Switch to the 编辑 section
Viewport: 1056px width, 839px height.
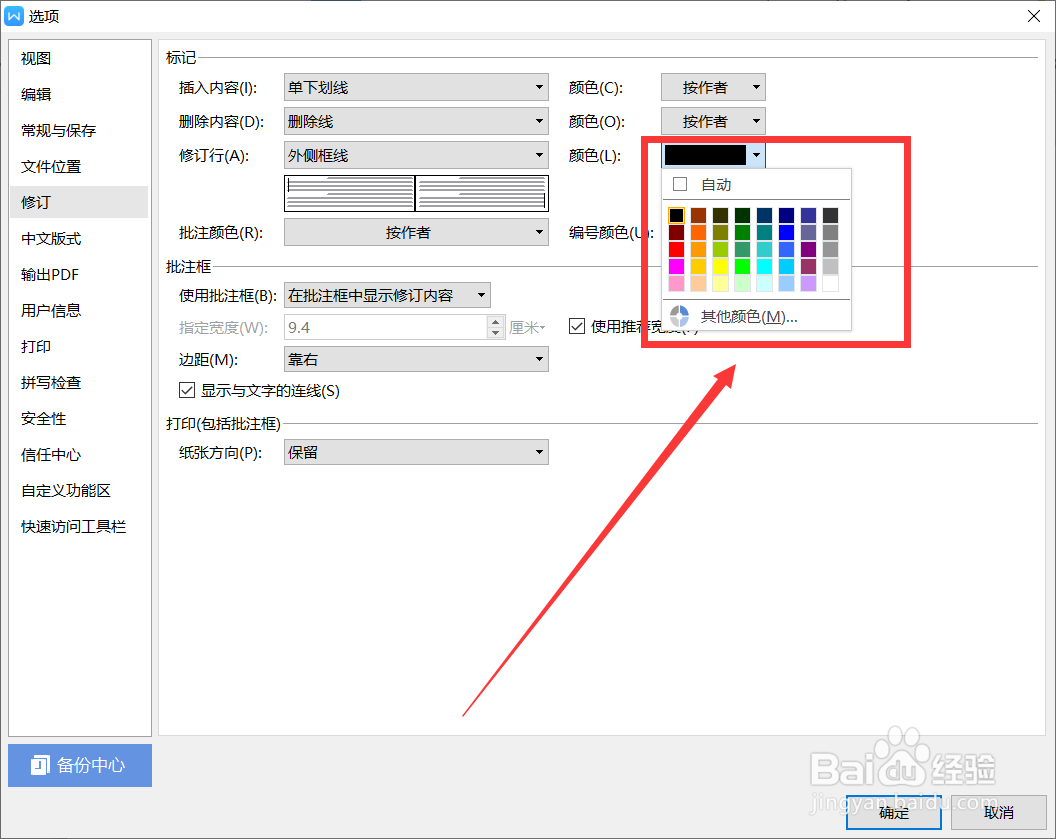pyautogui.click(x=79, y=94)
